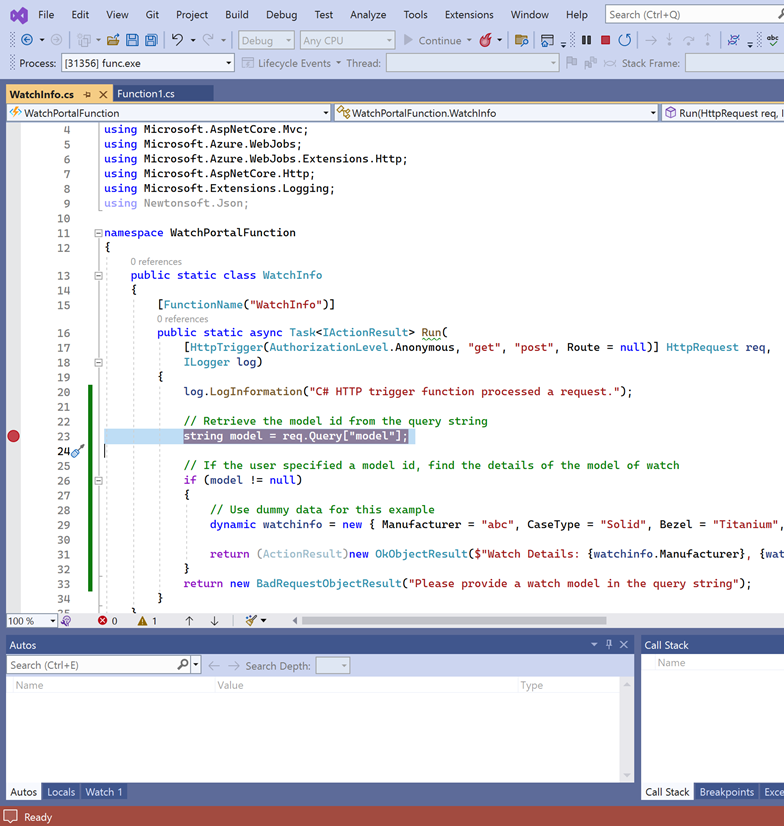The width and height of the screenshot is (784, 826).
Task: Click the spell checker abc icon
Action: pos(773,40)
